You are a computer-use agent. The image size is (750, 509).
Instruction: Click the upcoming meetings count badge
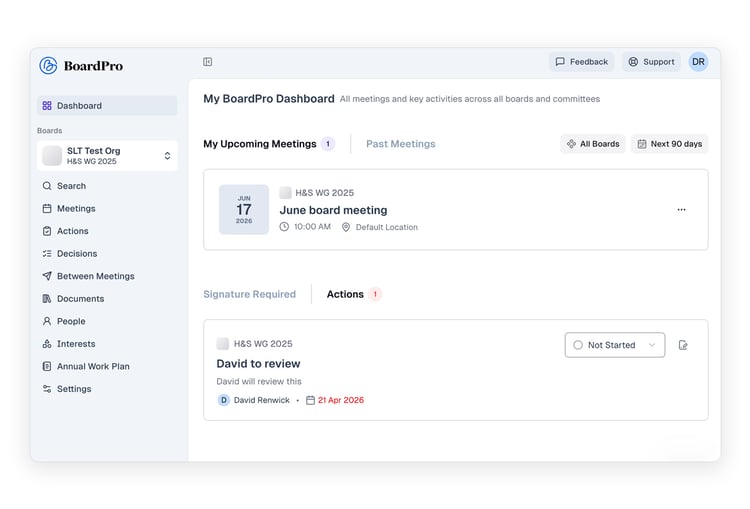(x=328, y=144)
